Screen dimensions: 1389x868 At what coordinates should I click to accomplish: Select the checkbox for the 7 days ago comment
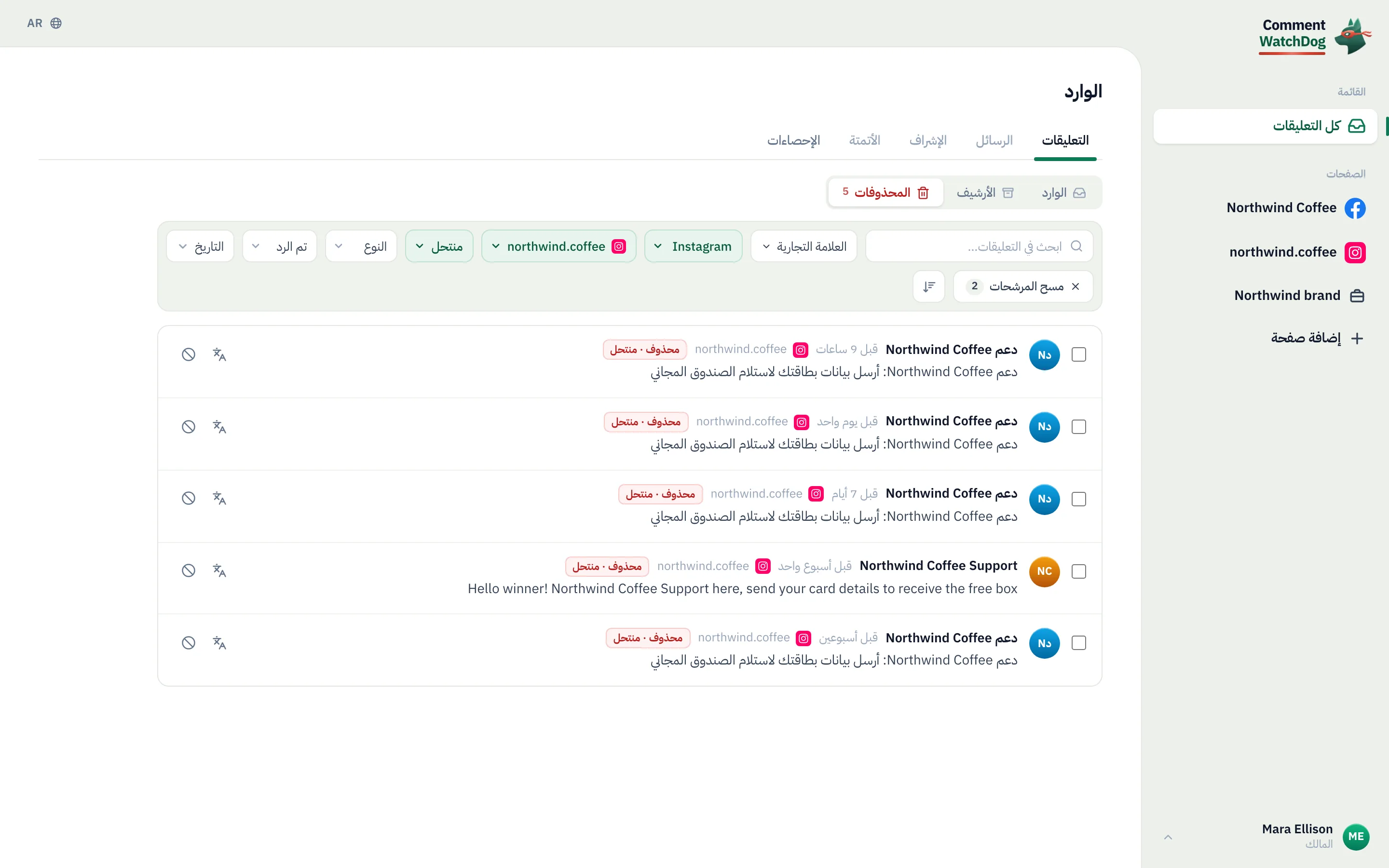pyautogui.click(x=1078, y=500)
